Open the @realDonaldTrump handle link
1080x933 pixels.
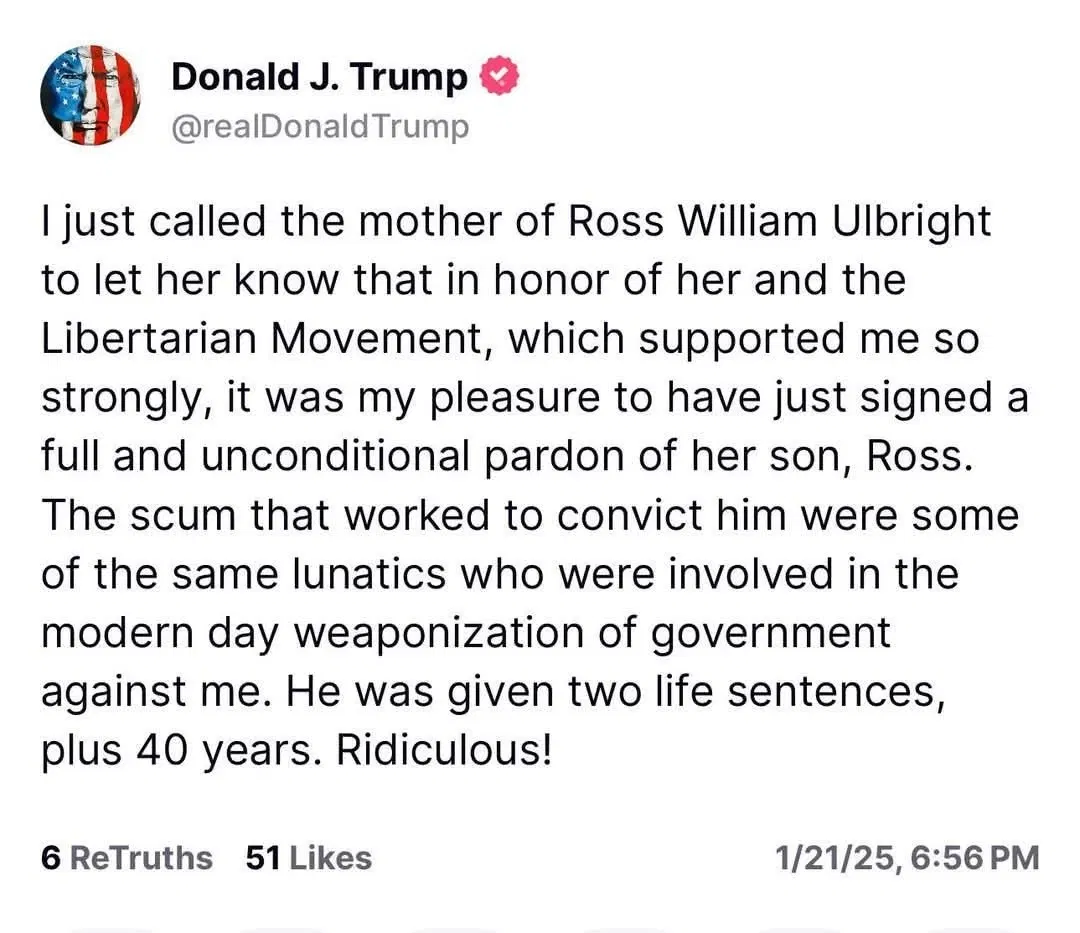pyautogui.click(x=320, y=127)
